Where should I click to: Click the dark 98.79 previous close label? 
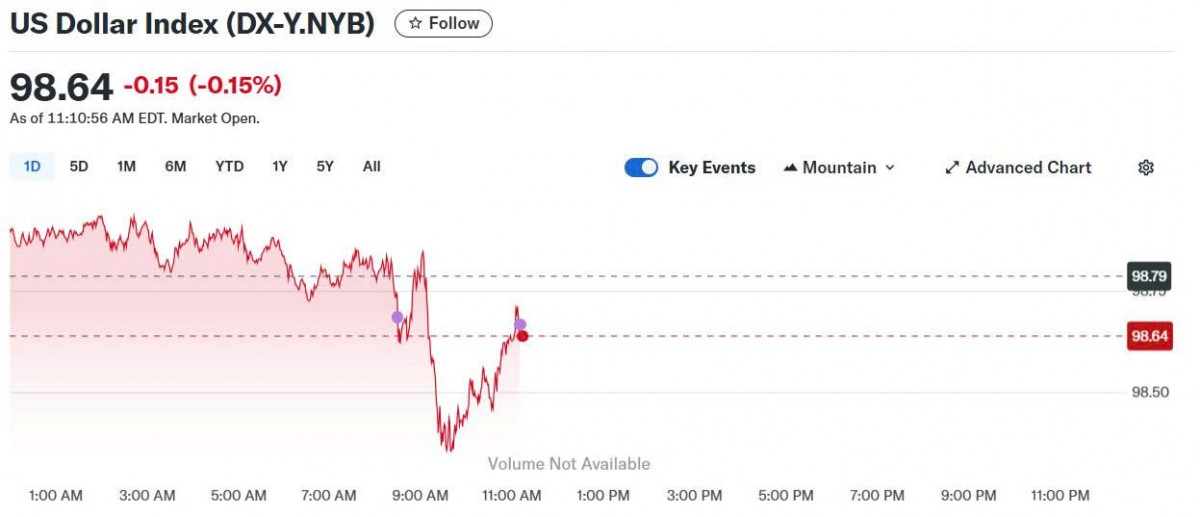[1149, 275]
